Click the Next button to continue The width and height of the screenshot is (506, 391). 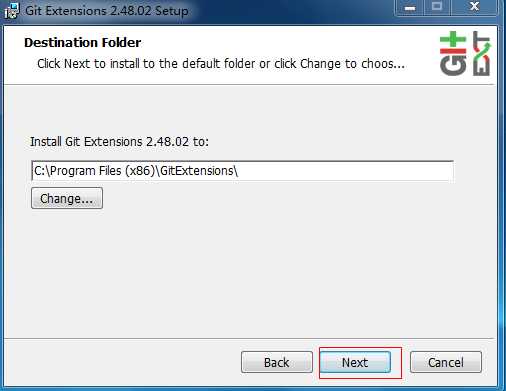355,362
